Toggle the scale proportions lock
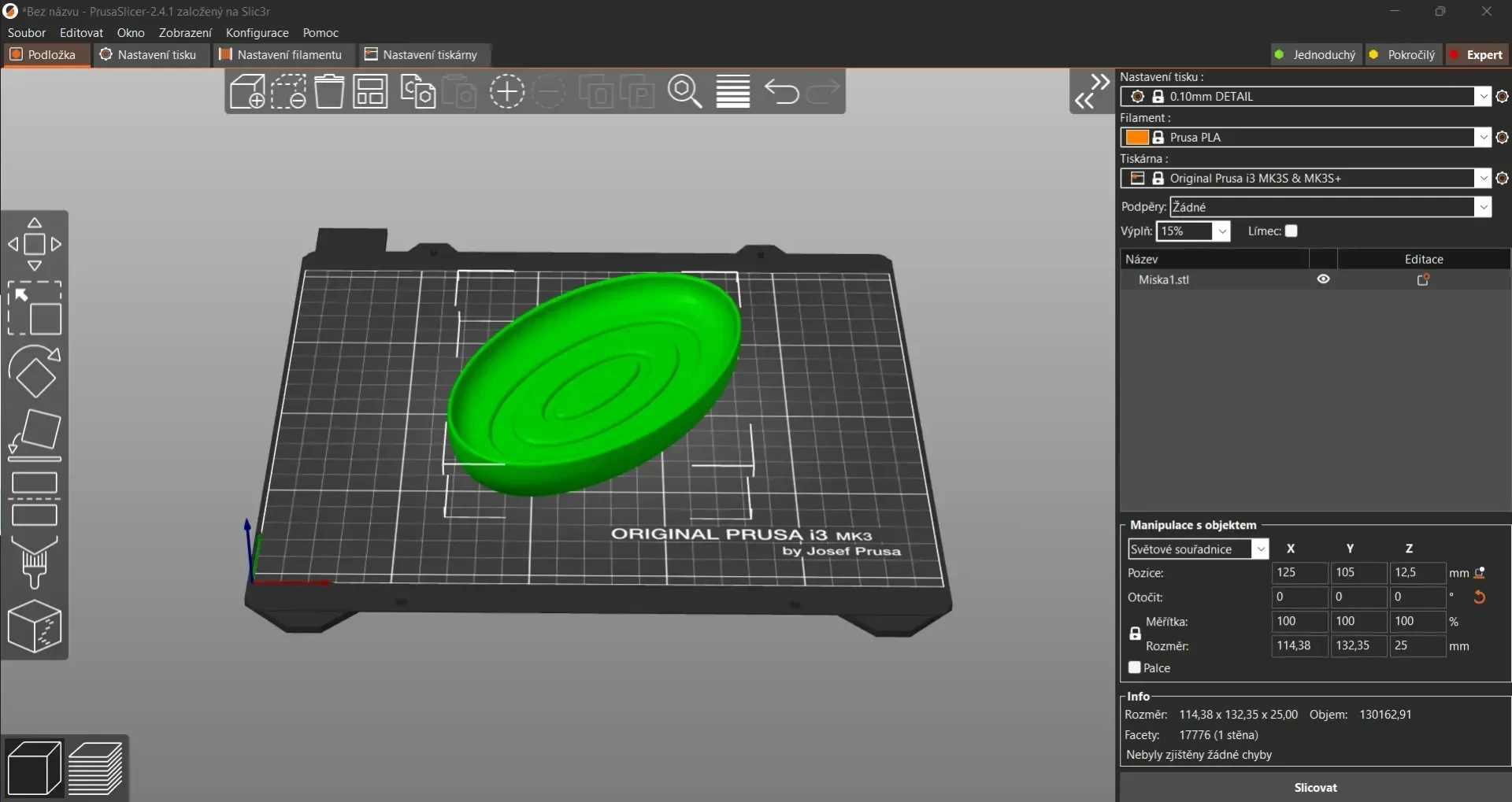Viewport: 1512px width, 802px height. coord(1135,633)
